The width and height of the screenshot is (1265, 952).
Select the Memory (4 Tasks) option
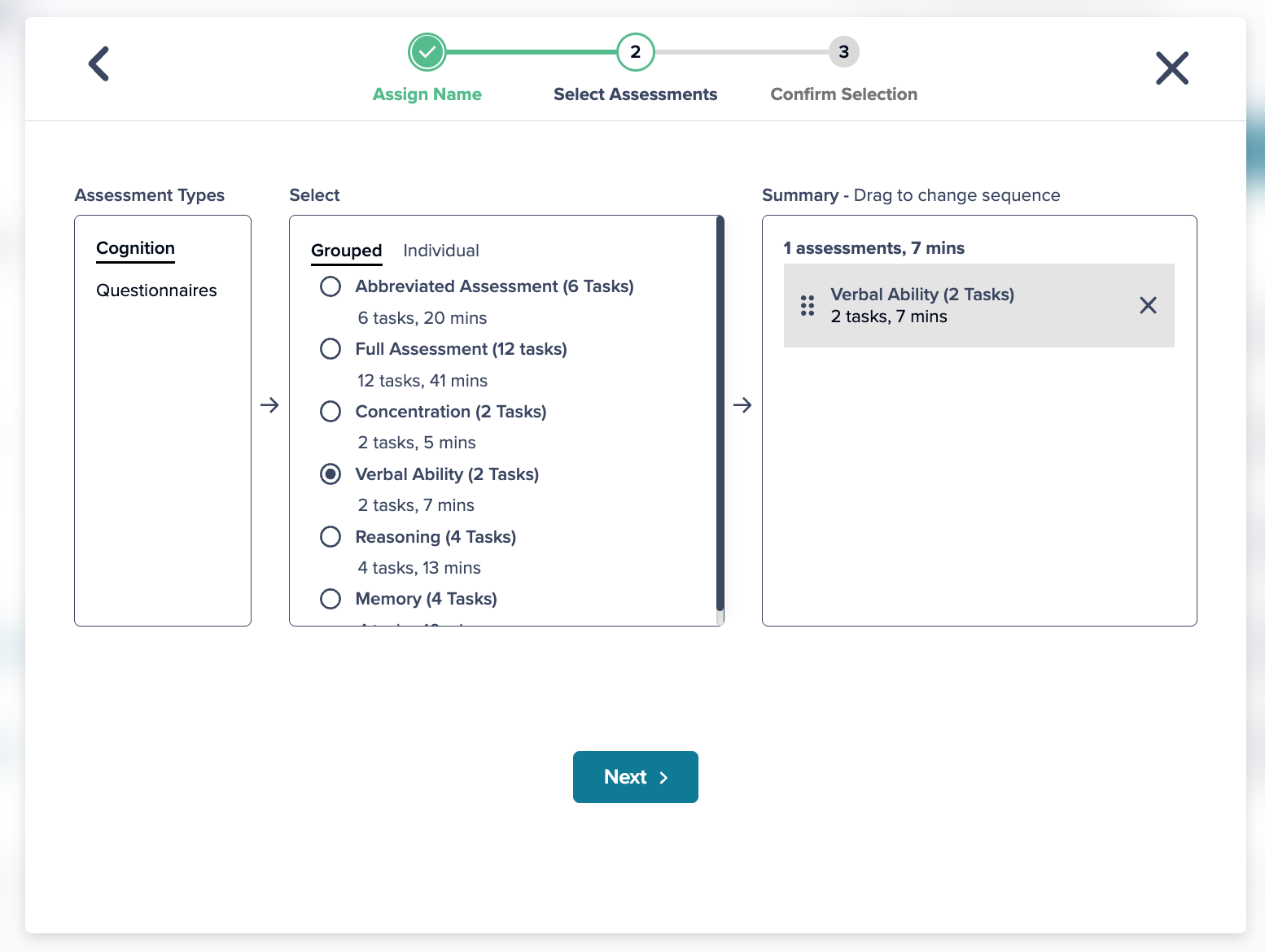(x=330, y=599)
